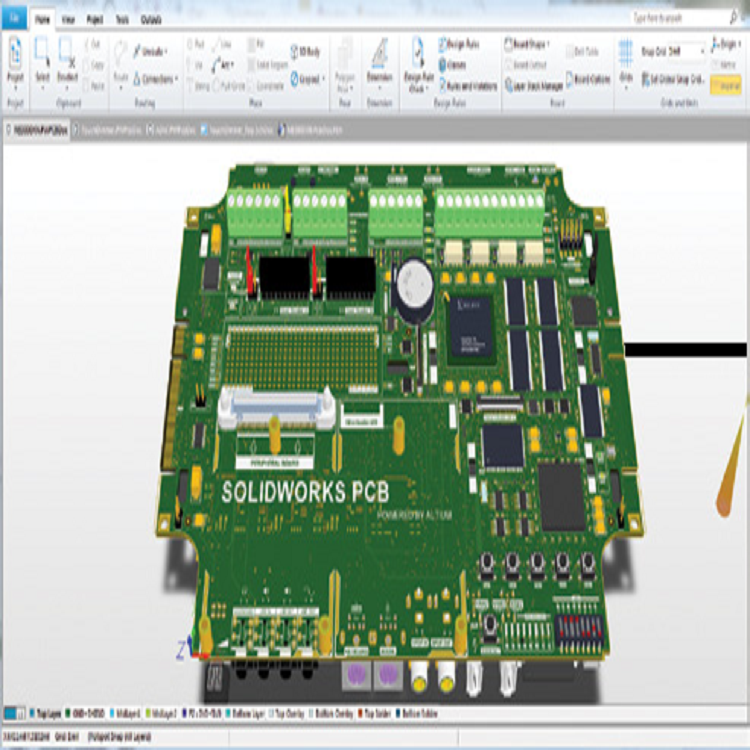Toggle the Top Layer color box
Screen dimensions: 750x750
[x=30, y=714]
